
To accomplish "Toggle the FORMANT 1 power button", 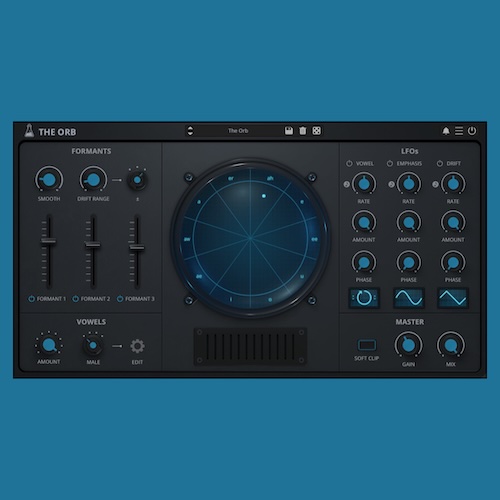I will 32,299.
